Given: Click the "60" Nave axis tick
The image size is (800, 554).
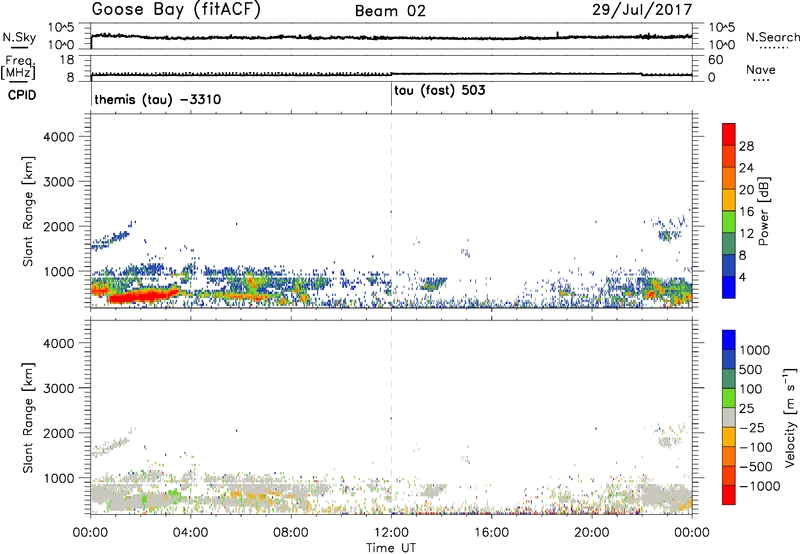Looking at the screenshot, I should [716, 60].
